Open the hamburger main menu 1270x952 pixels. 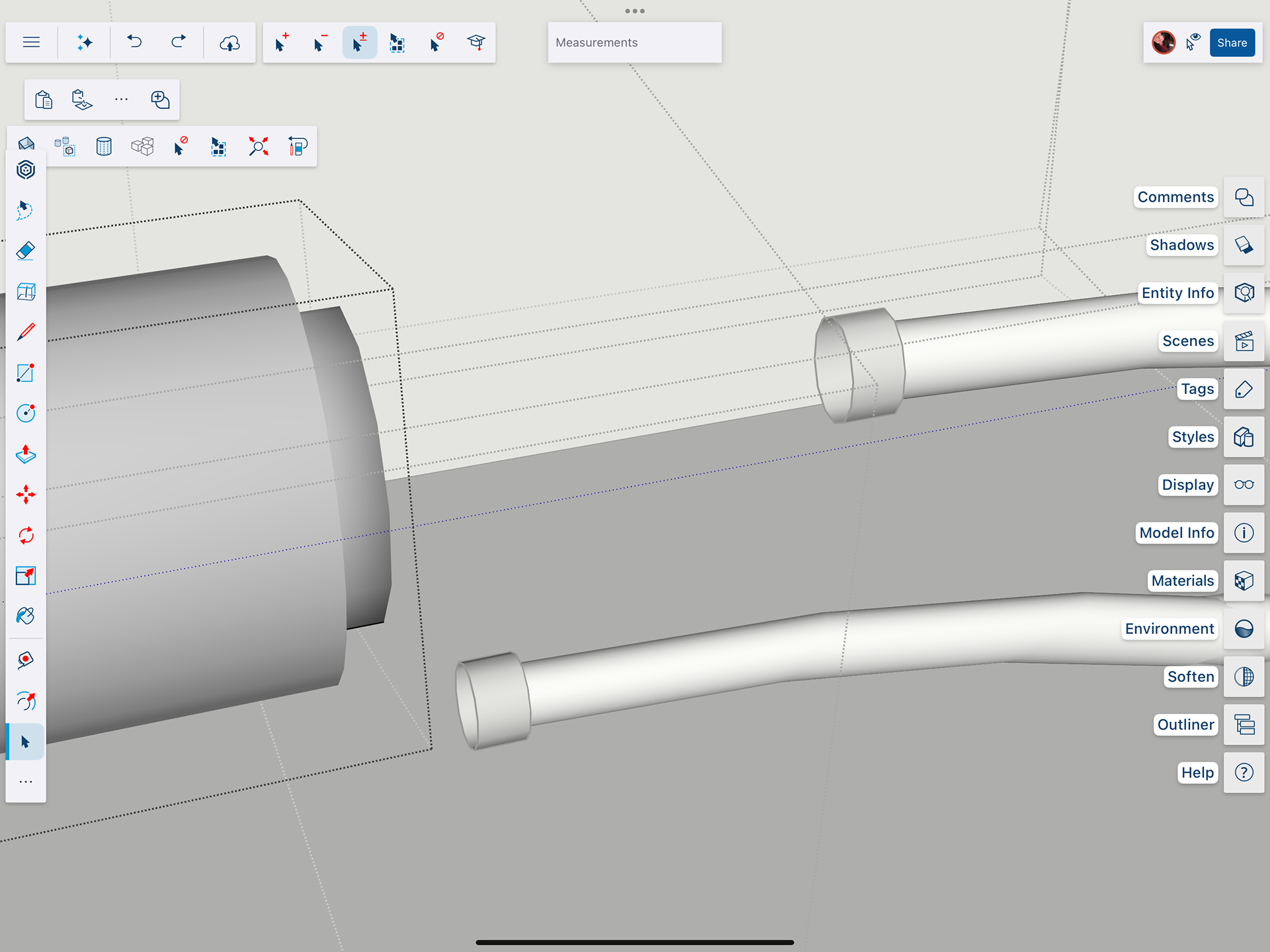point(31,42)
